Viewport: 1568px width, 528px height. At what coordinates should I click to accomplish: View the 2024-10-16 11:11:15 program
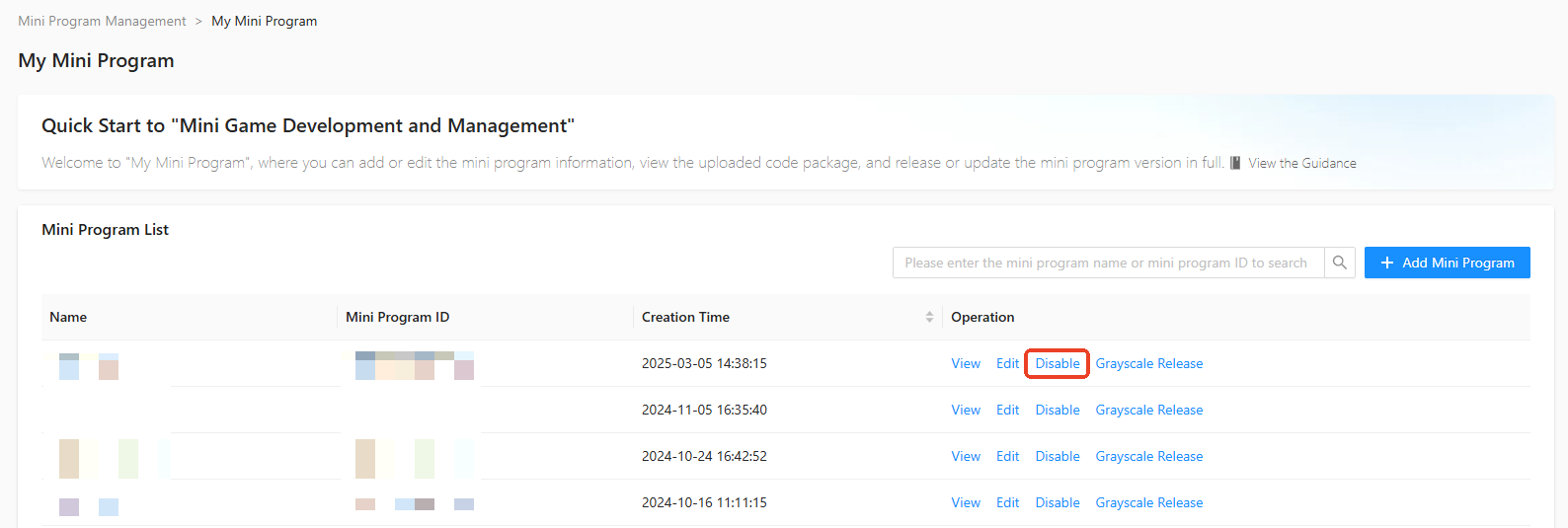point(966,502)
